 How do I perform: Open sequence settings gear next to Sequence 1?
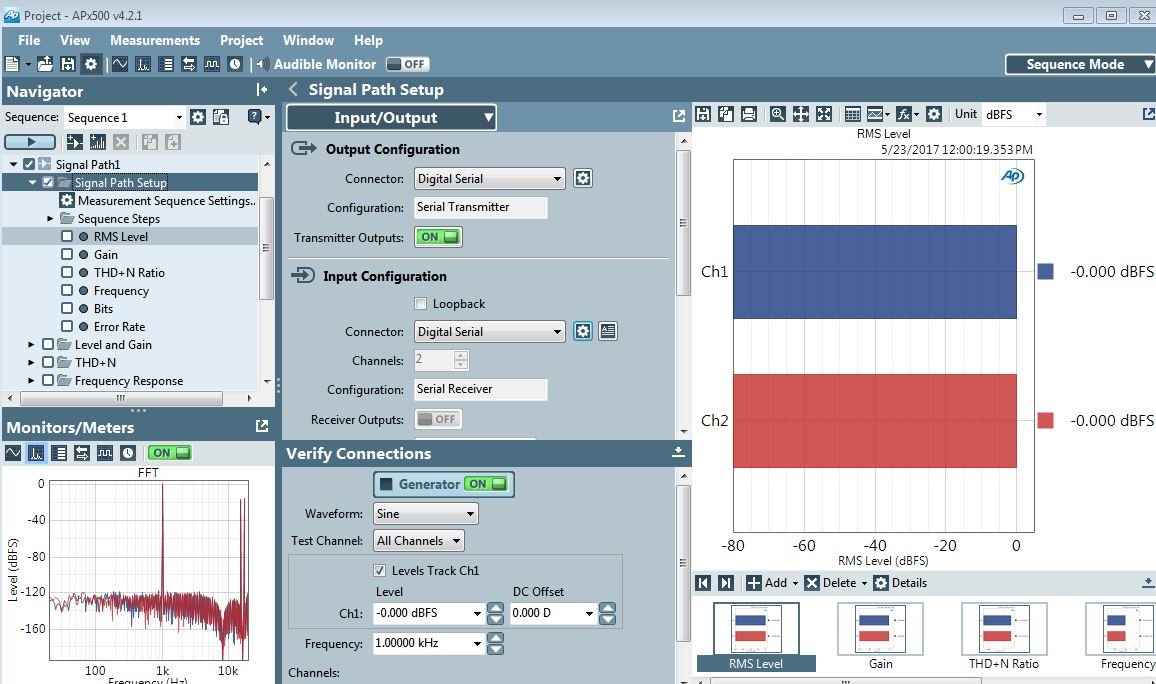click(198, 117)
